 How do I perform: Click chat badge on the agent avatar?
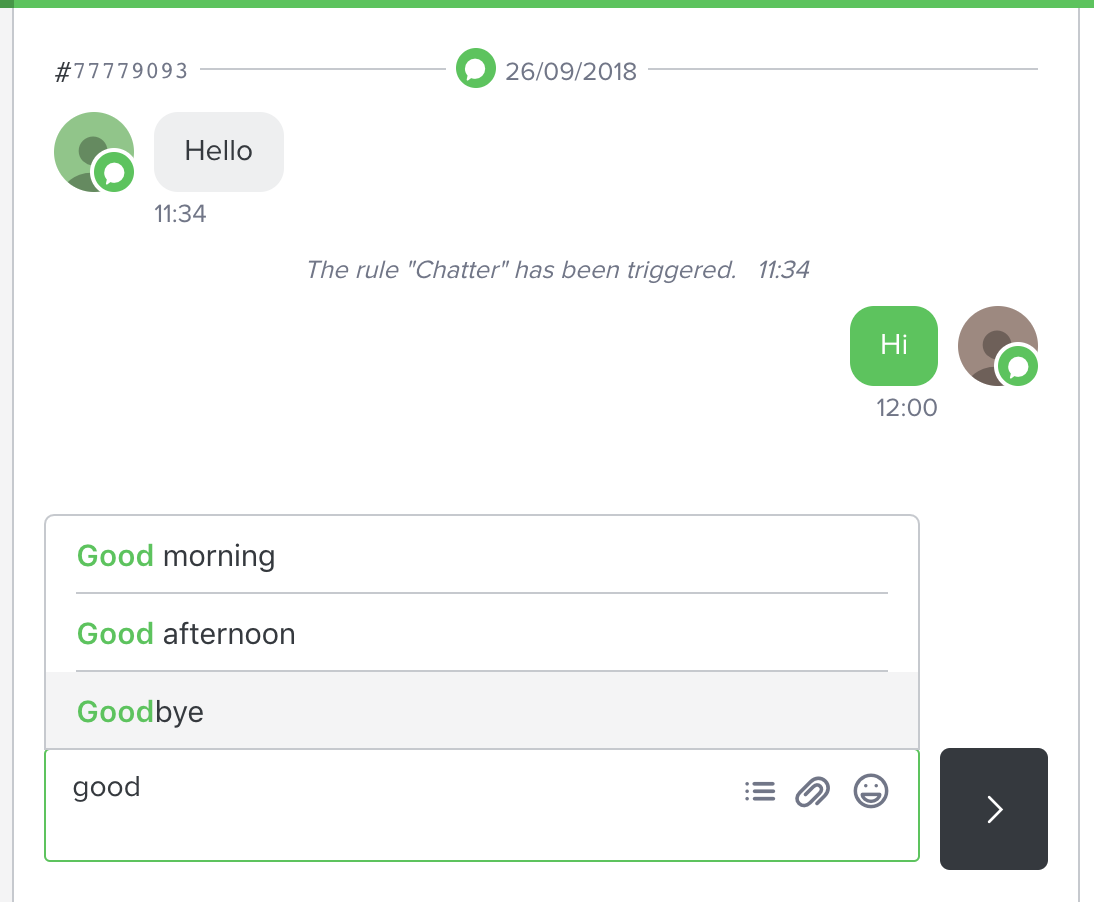tap(1018, 368)
